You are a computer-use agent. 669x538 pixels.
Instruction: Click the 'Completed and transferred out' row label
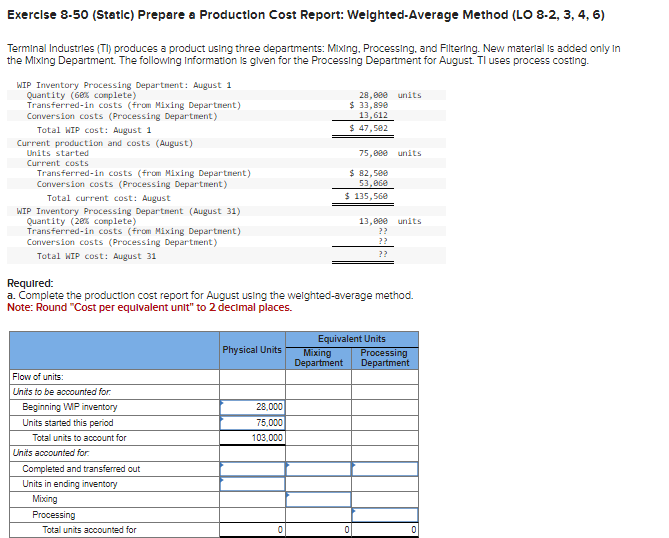(81, 469)
